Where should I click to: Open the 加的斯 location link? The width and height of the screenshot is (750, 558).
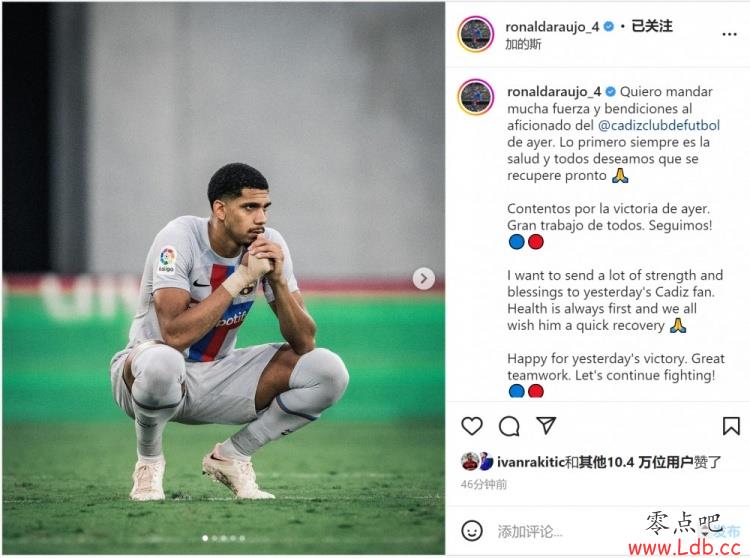click(x=523, y=44)
